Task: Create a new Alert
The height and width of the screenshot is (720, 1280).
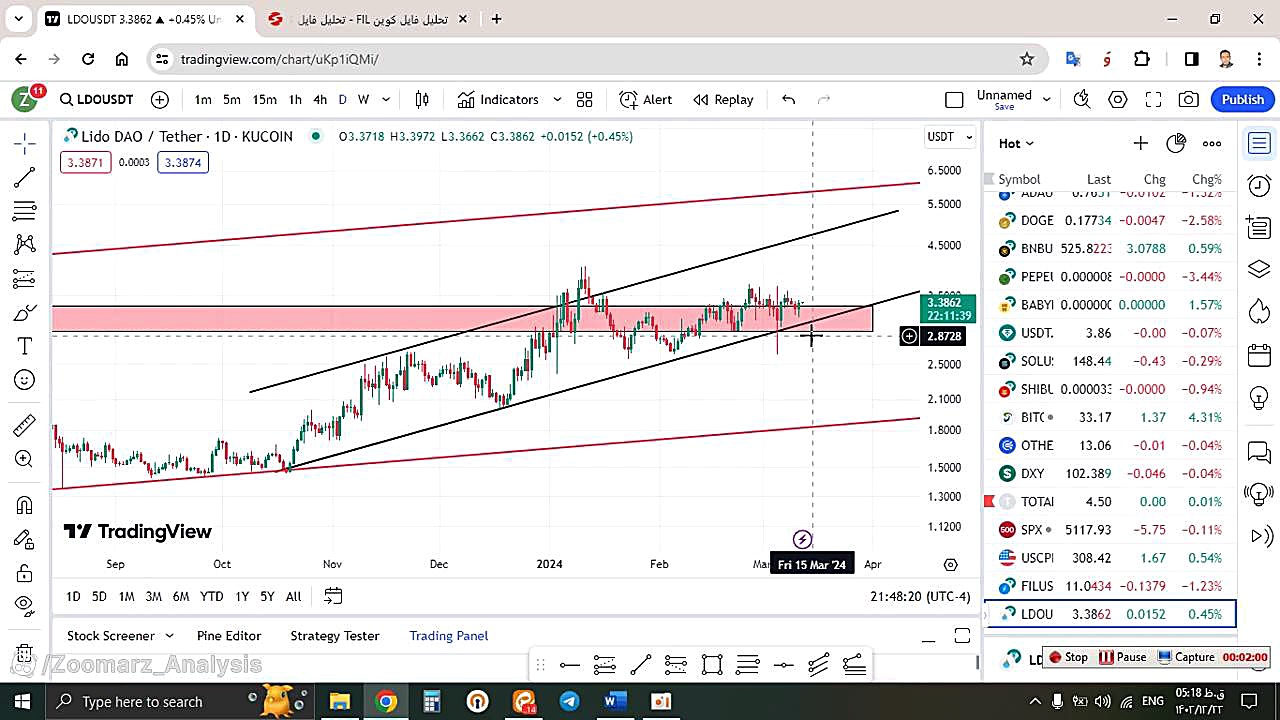Action: [646, 99]
